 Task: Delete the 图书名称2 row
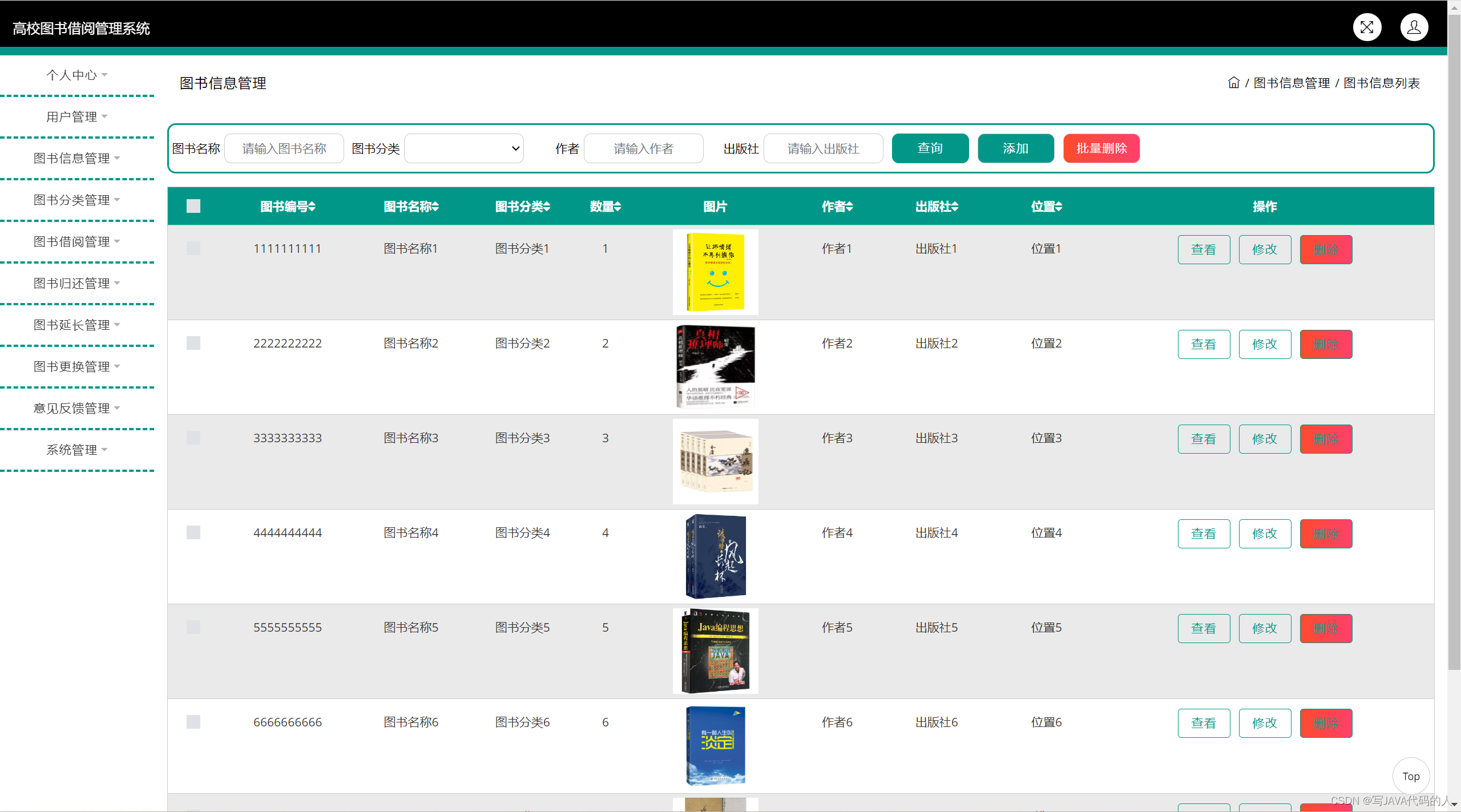[1326, 344]
